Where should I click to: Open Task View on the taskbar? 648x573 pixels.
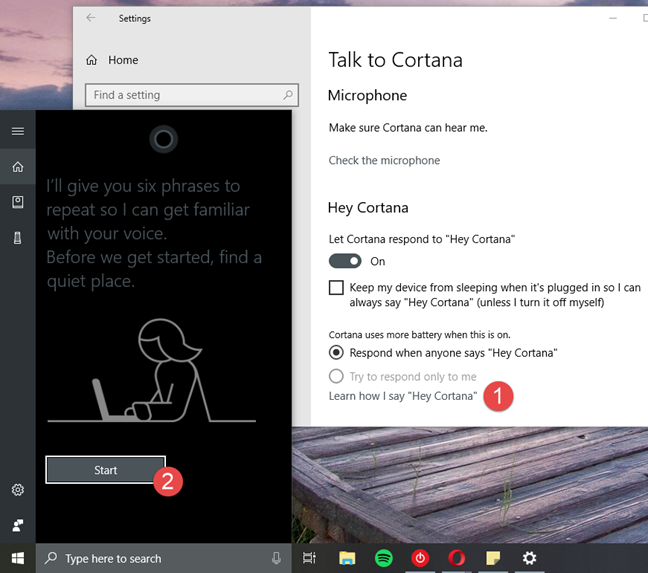[x=309, y=558]
